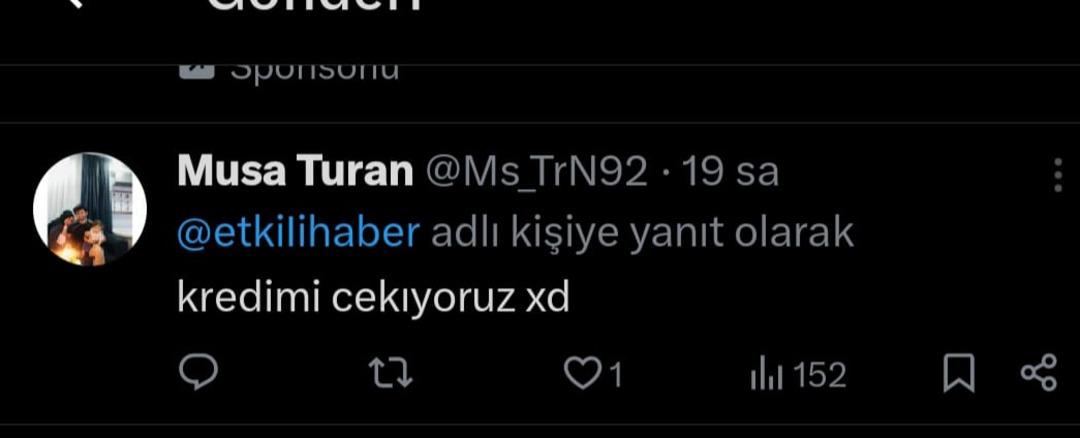Image resolution: width=1080 pixels, height=438 pixels.
Task: Click the Sponsorlu label text
Action: (x=315, y=72)
